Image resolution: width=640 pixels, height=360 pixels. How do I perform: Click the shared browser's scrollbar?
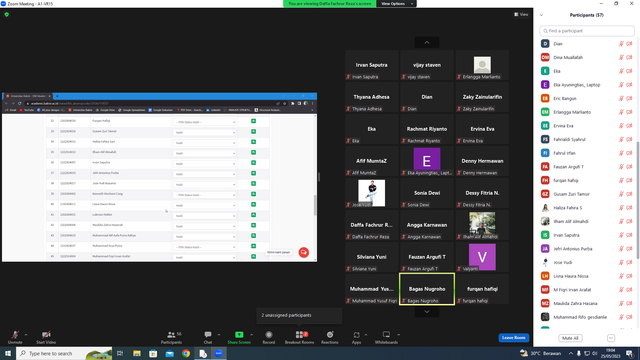click(315, 204)
